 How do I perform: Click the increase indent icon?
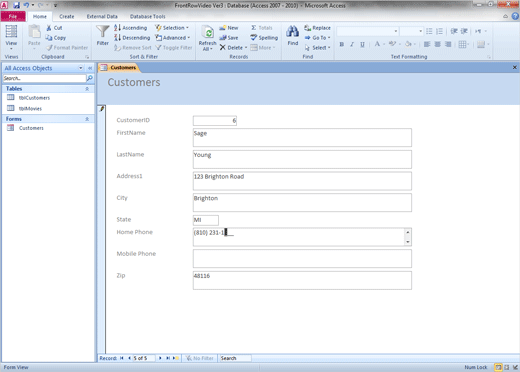[464, 31]
